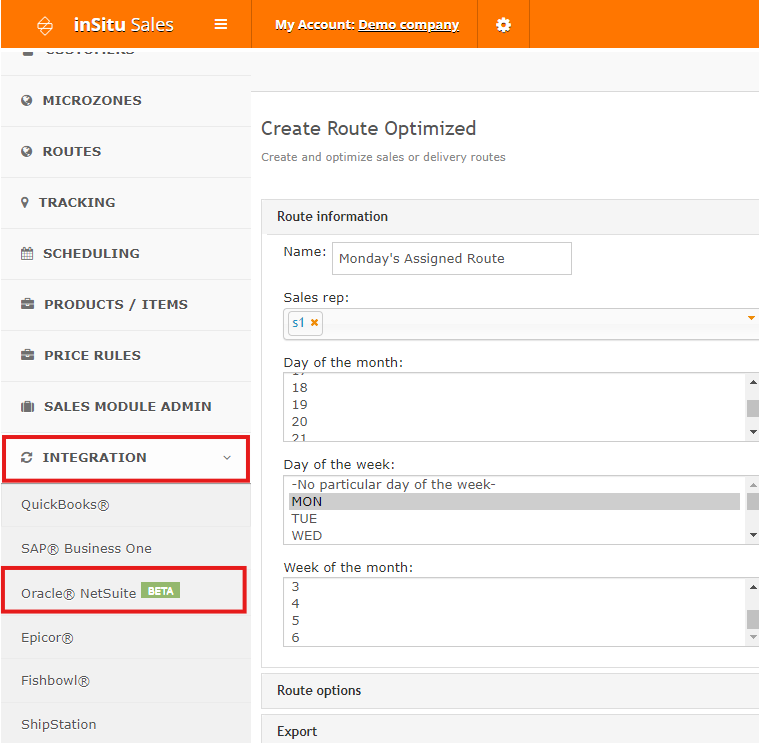Image resolution: width=759 pixels, height=743 pixels.
Task: Select WED in Day of the week
Action: point(515,535)
